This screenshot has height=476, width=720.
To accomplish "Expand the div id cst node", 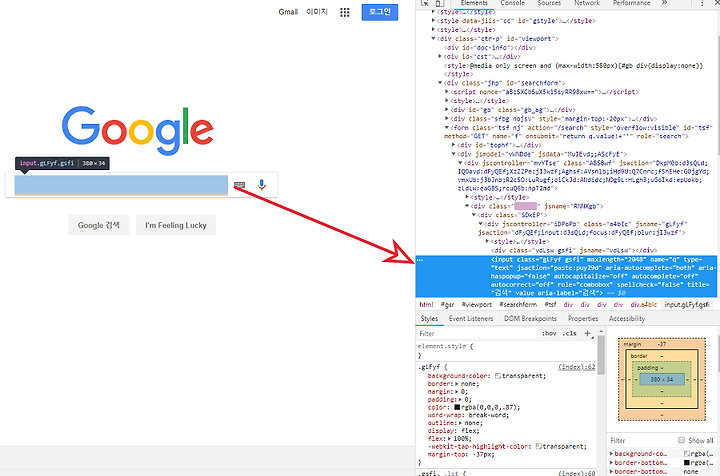I will pyautogui.click(x=440, y=56).
